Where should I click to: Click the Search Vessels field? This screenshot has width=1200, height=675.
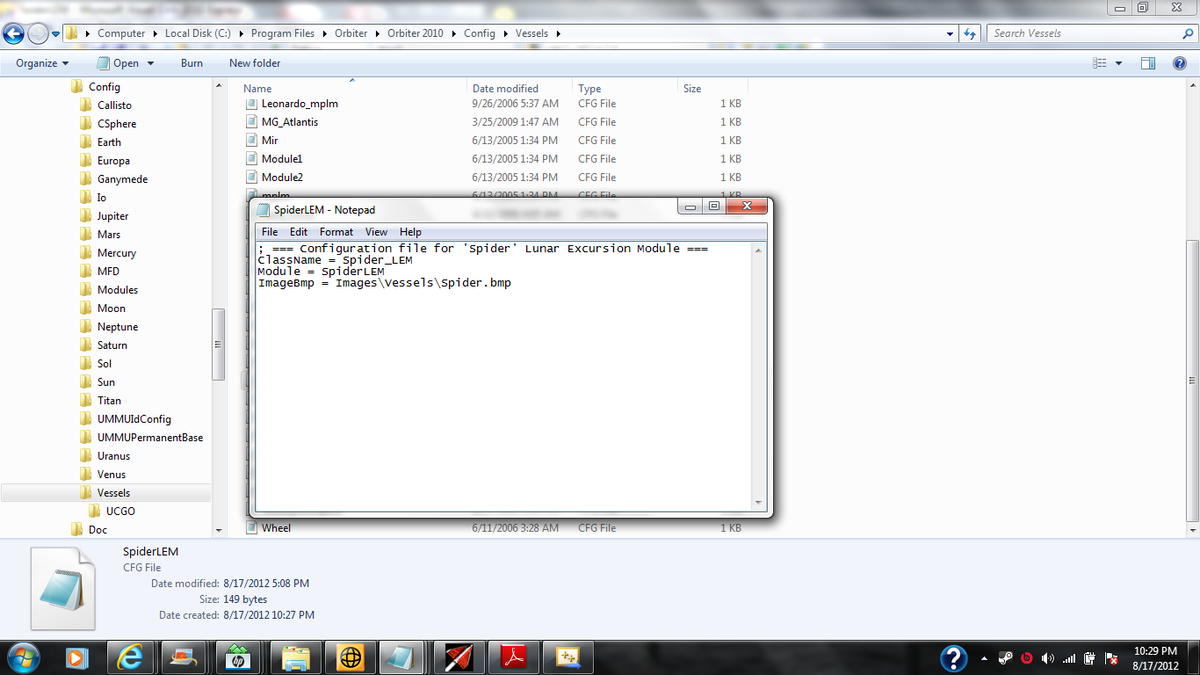pyautogui.click(x=1085, y=33)
